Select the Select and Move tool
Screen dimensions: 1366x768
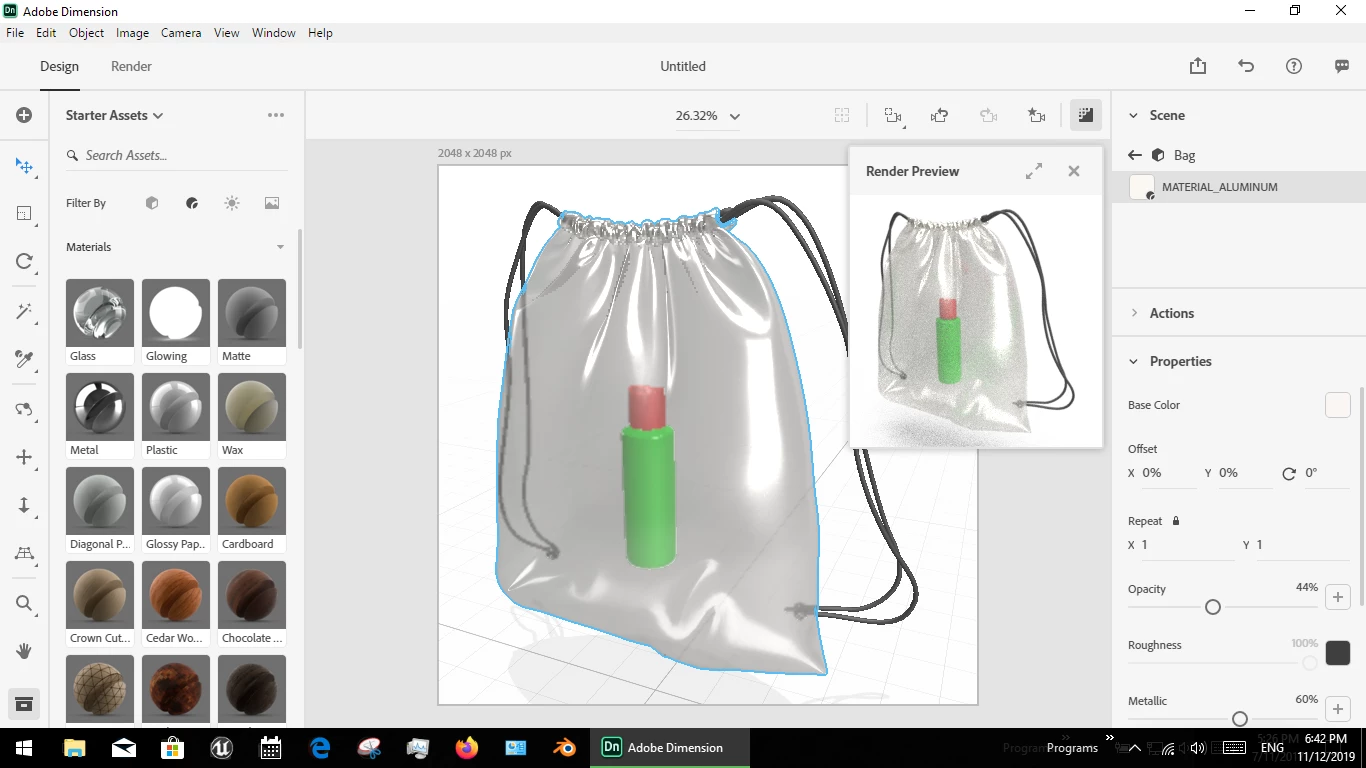(24, 165)
